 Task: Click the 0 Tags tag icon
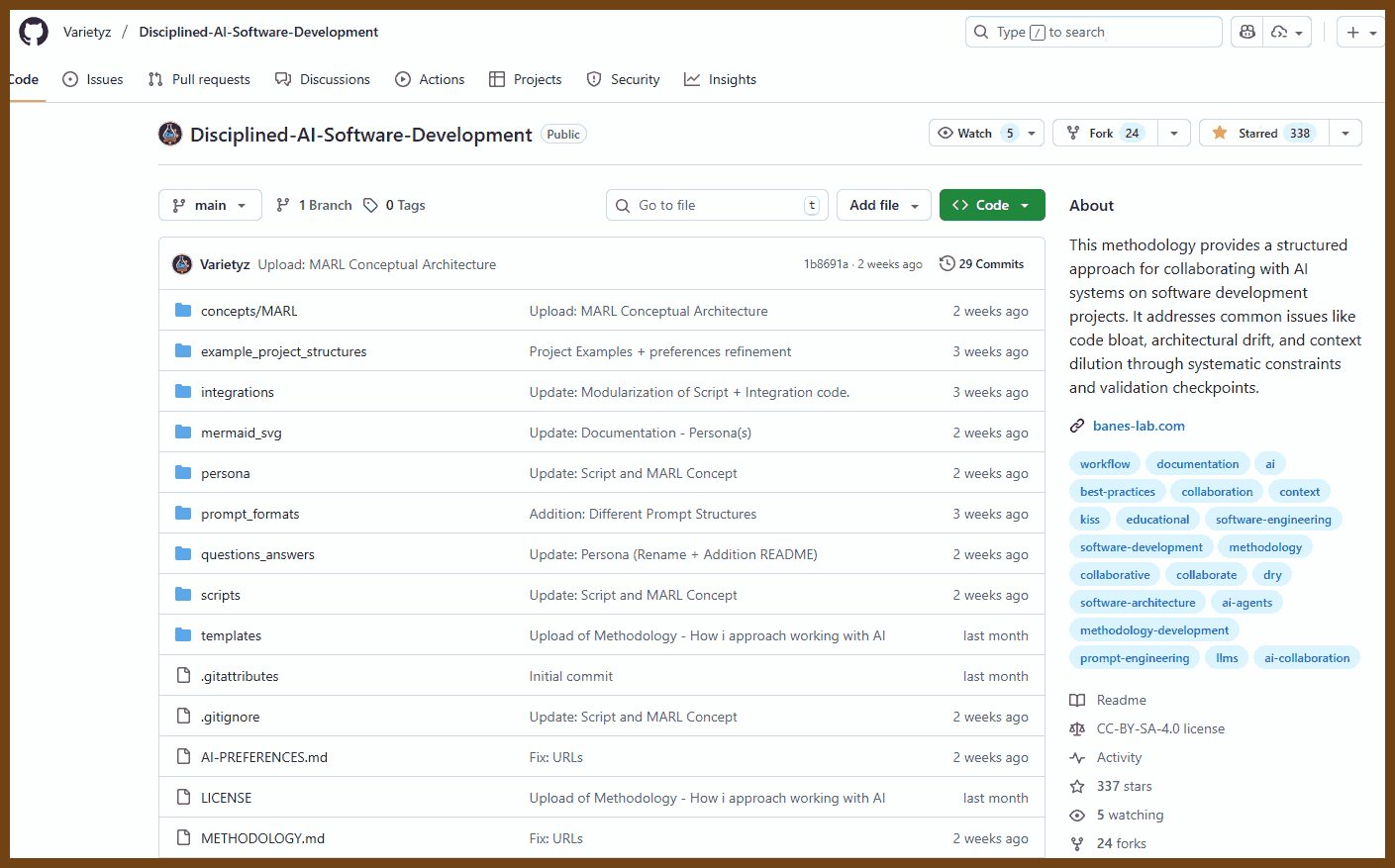(370, 205)
